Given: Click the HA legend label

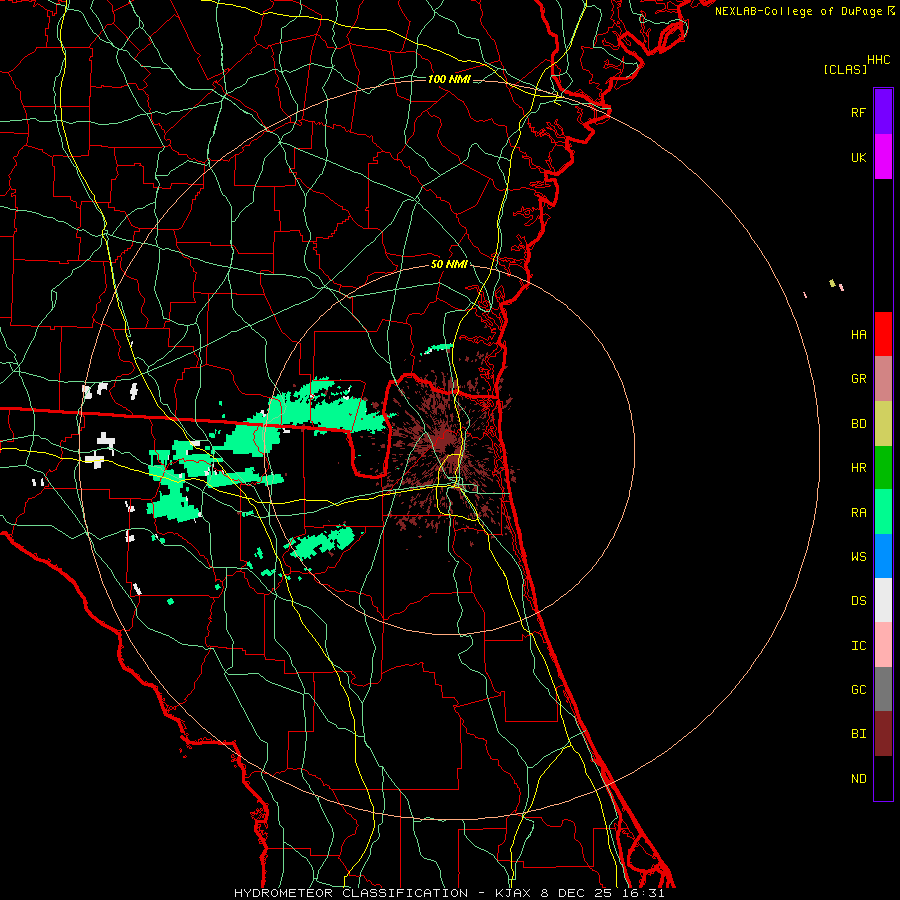Looking at the screenshot, I should 858,334.
